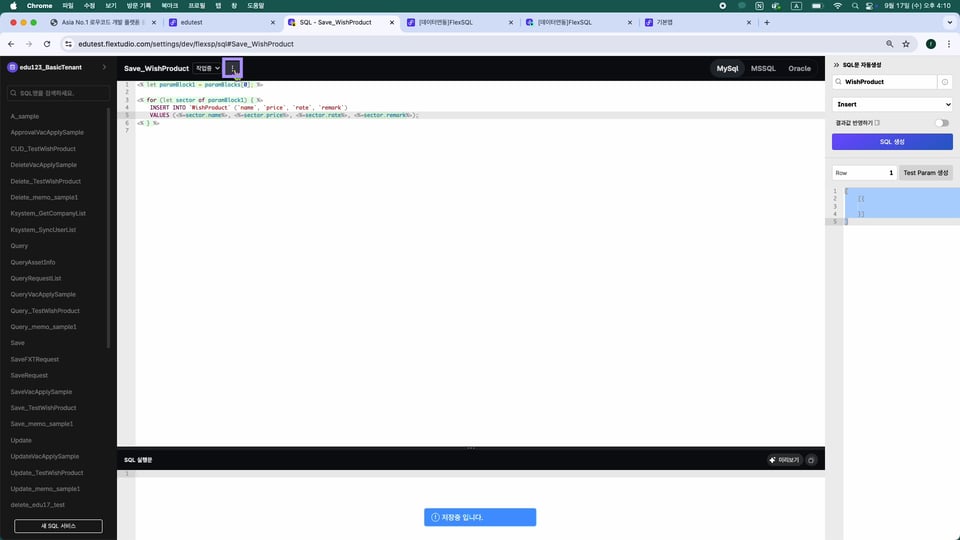Collapse the SQL auto-generation panel chevrons
This screenshot has height=540, width=960.
point(836,65)
